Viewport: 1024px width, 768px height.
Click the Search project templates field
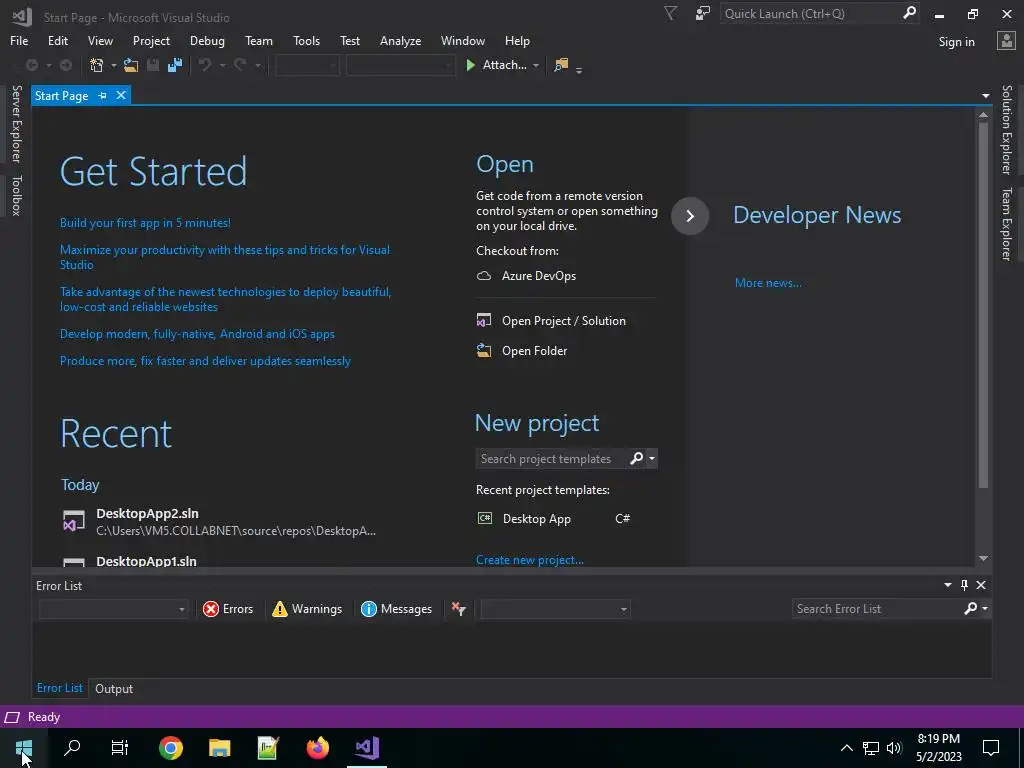coord(551,458)
